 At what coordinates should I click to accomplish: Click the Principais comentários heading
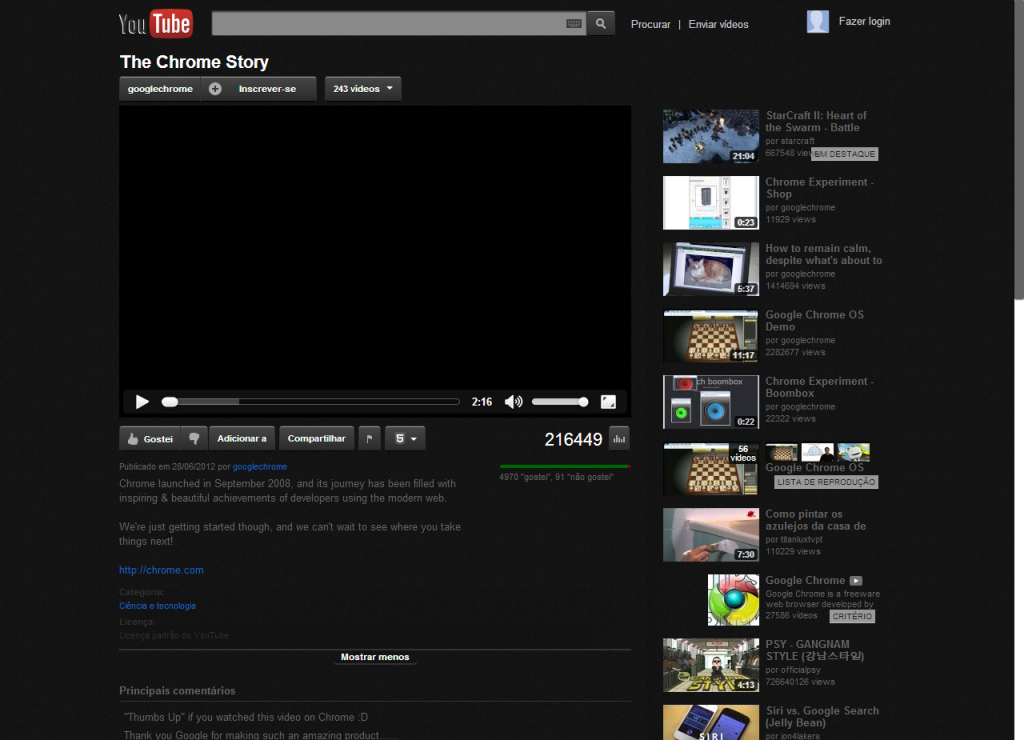(177, 691)
